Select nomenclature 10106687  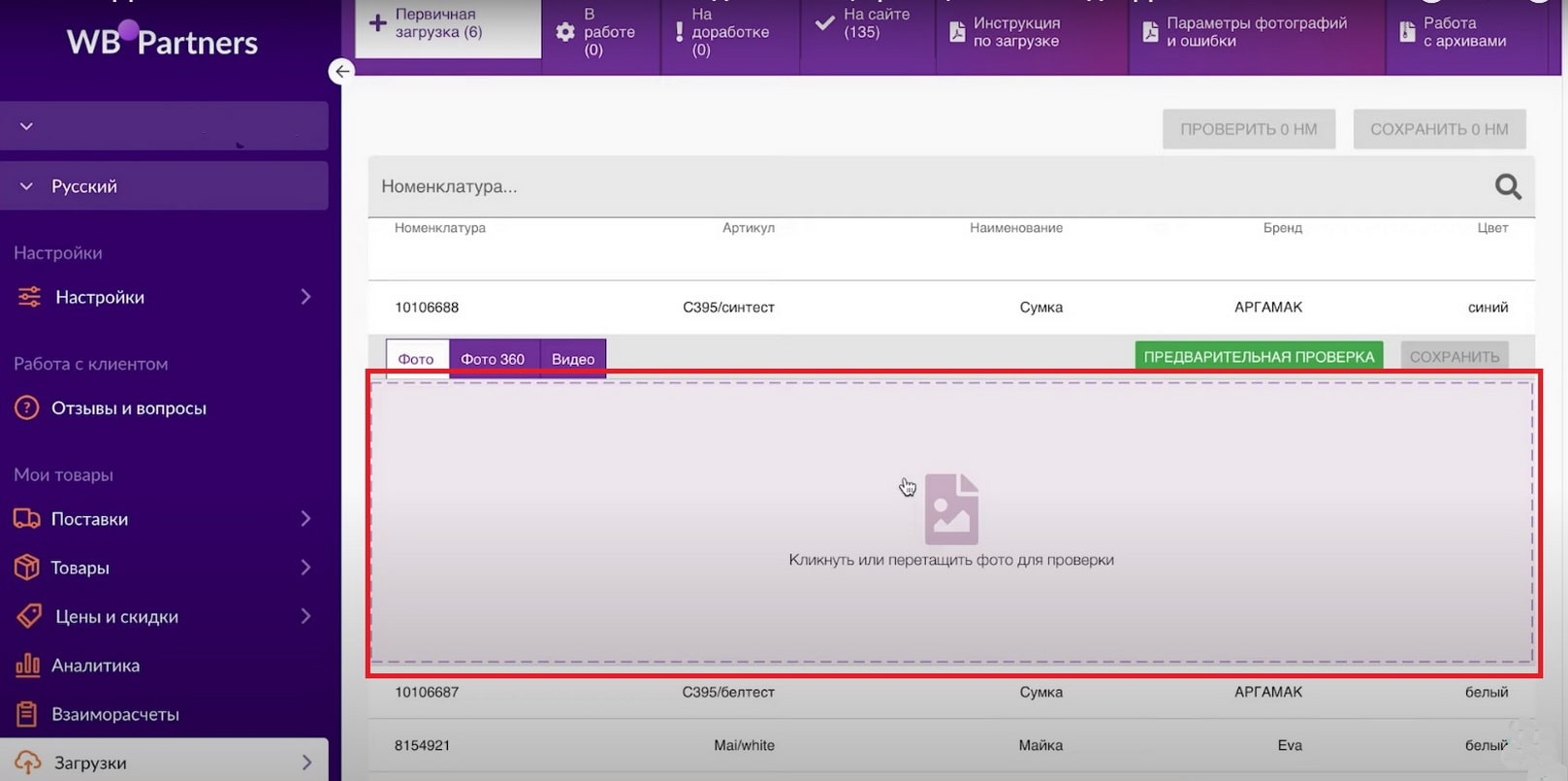(427, 692)
